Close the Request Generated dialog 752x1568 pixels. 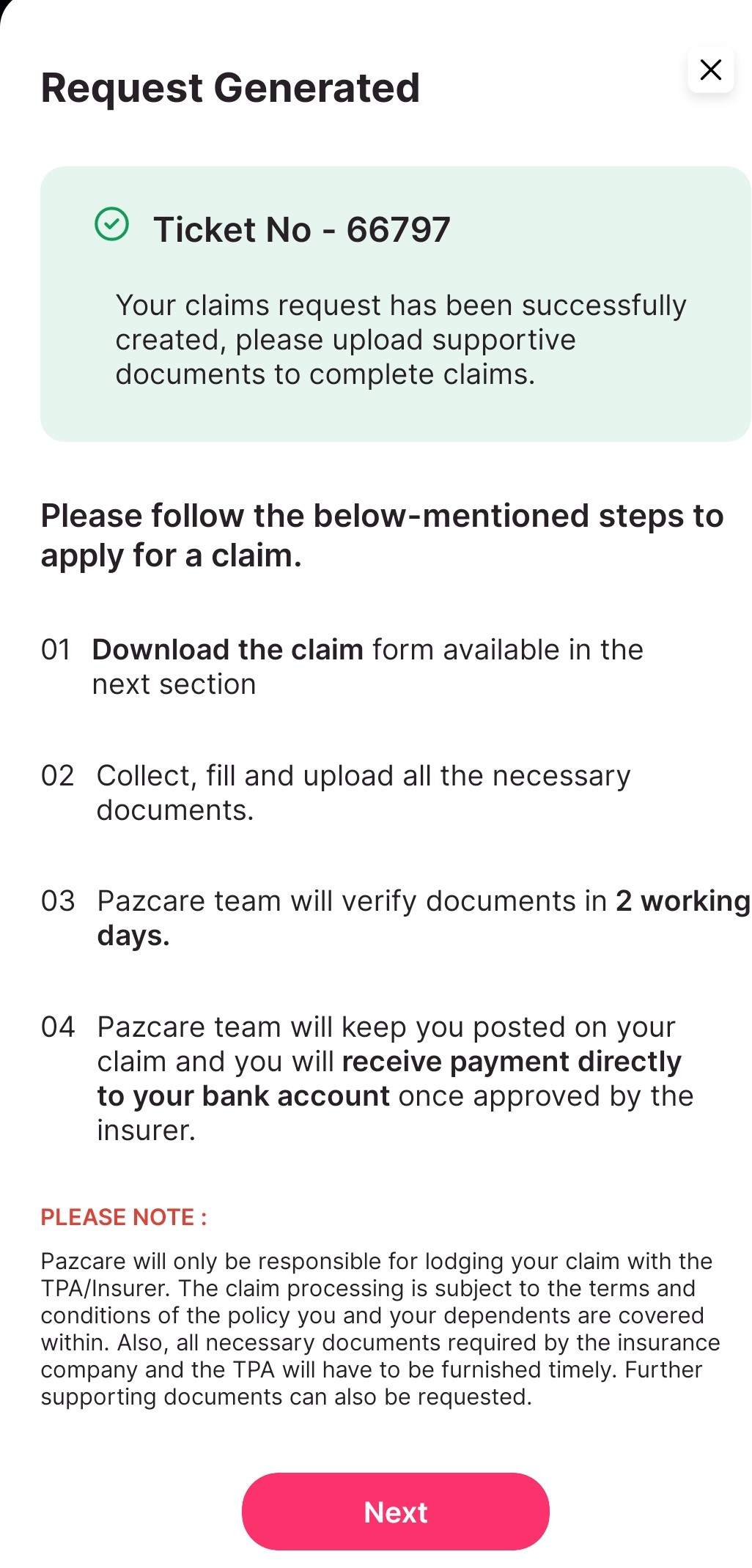[710, 70]
